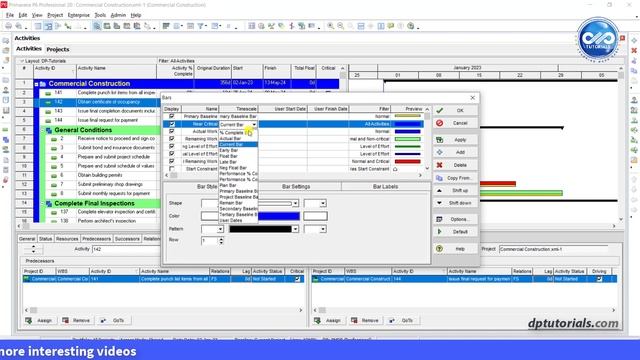640x360 pixels.
Task: Click the up-arrow icon beside Shift up
Action: (x=440, y=191)
